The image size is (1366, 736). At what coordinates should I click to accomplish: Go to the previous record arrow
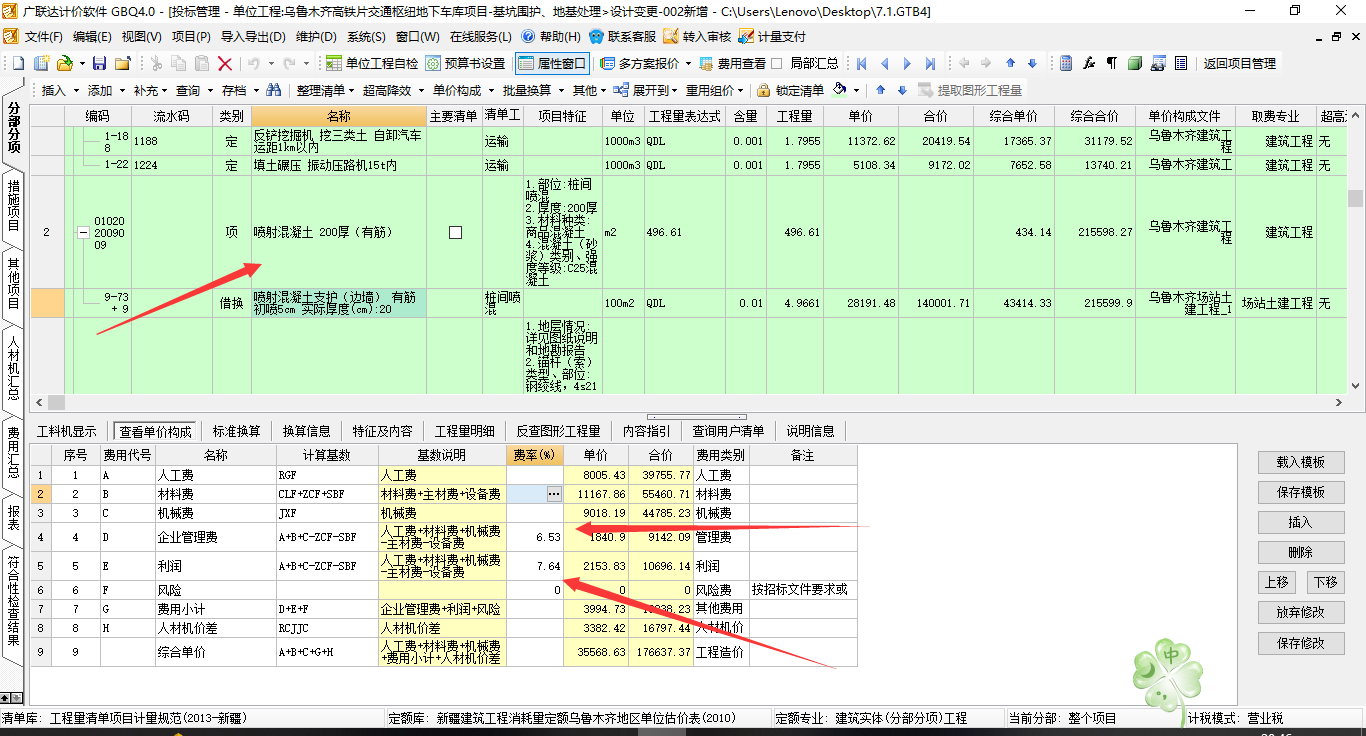[x=884, y=63]
